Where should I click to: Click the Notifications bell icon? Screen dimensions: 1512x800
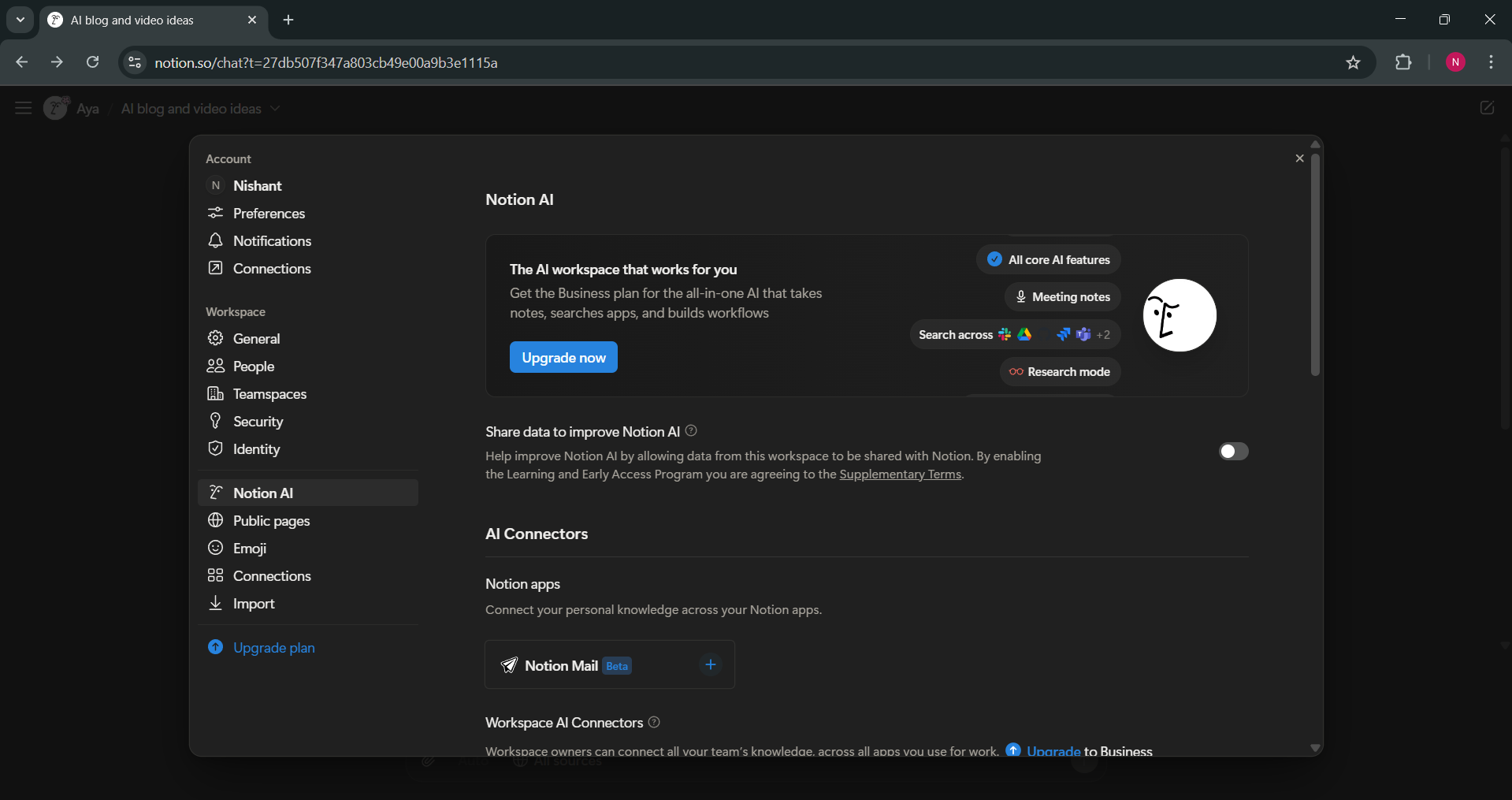[x=215, y=240]
